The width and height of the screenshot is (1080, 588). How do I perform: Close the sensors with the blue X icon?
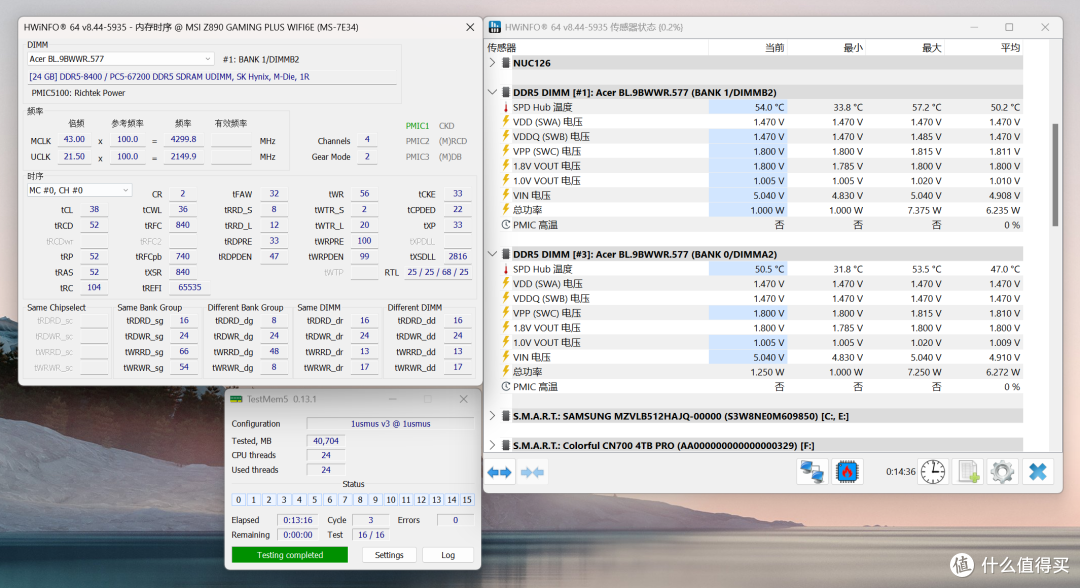(1037, 472)
